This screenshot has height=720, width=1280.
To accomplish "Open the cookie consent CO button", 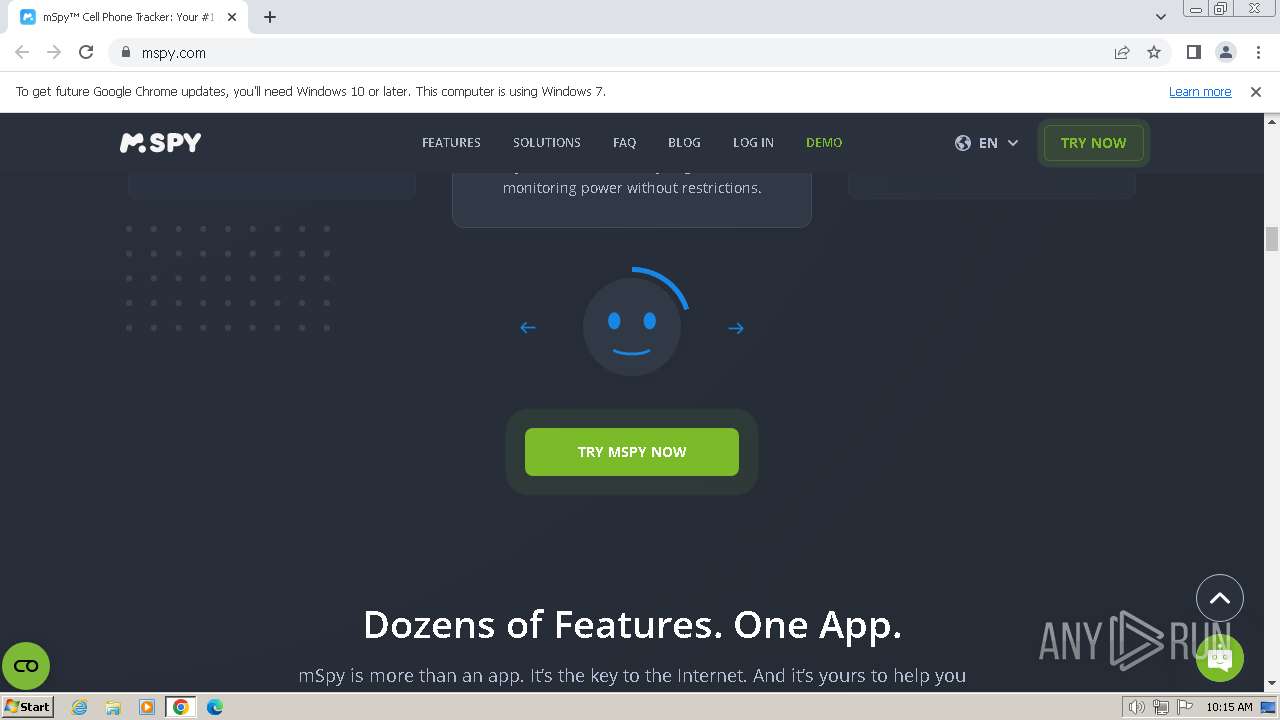I will click(x=26, y=666).
